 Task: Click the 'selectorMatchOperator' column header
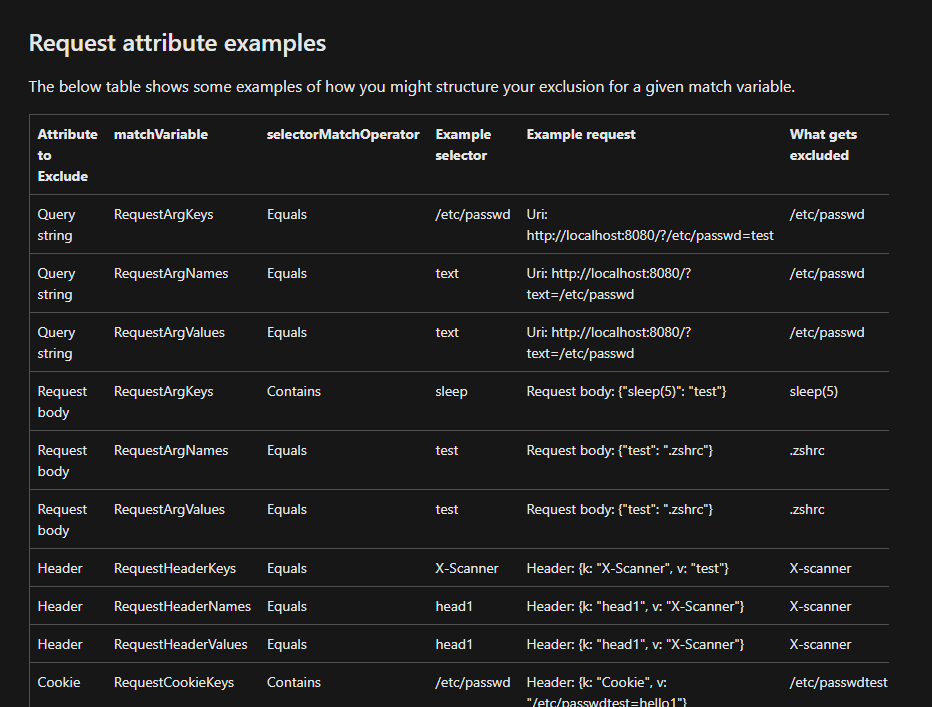click(343, 134)
